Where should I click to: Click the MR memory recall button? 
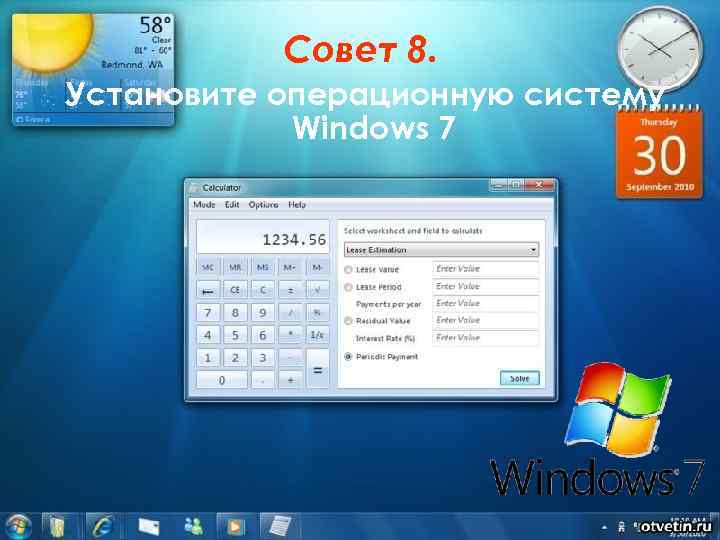point(235,267)
